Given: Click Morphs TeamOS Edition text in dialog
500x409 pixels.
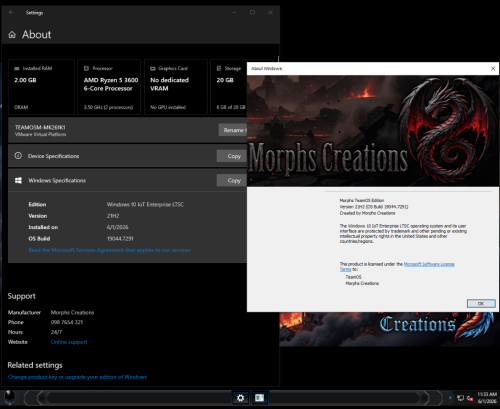Looking at the screenshot, I should [362, 200].
